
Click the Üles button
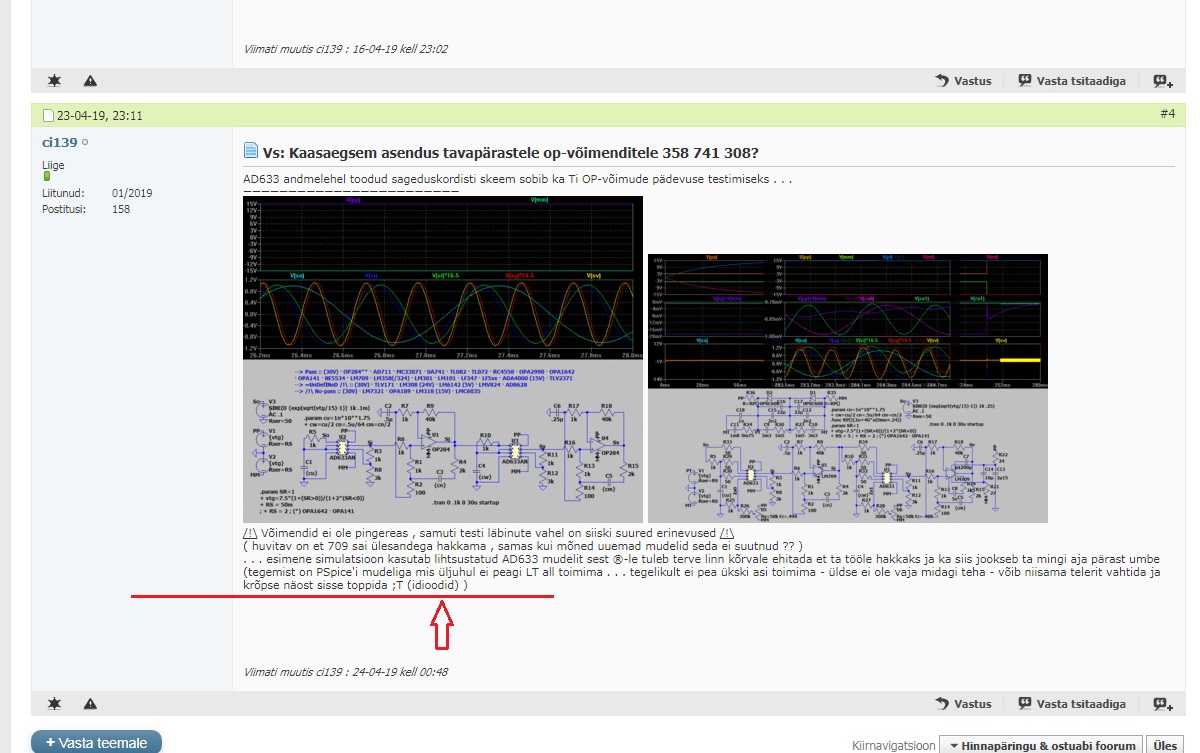pos(1164,745)
